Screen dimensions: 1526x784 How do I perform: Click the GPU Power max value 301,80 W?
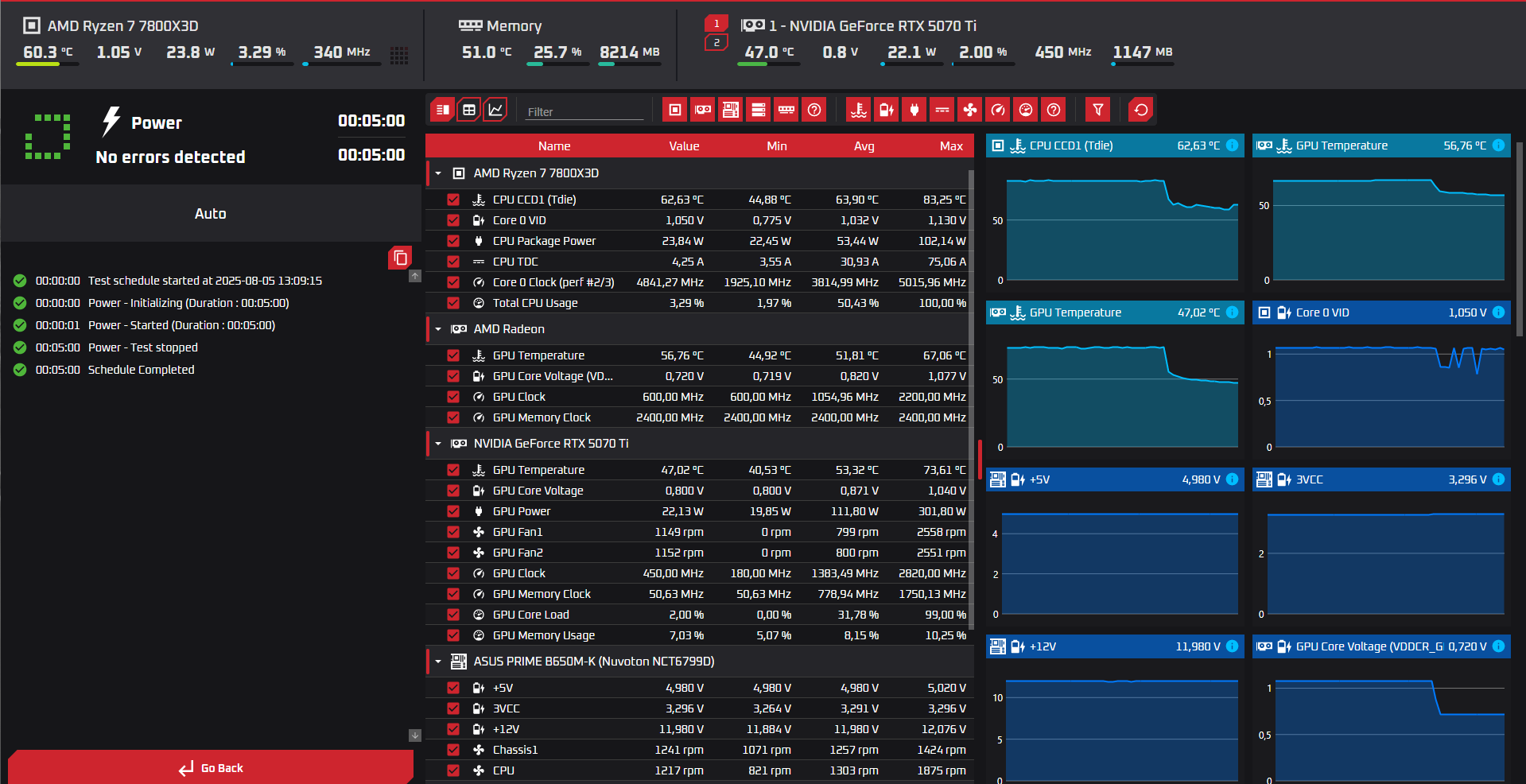tap(942, 511)
